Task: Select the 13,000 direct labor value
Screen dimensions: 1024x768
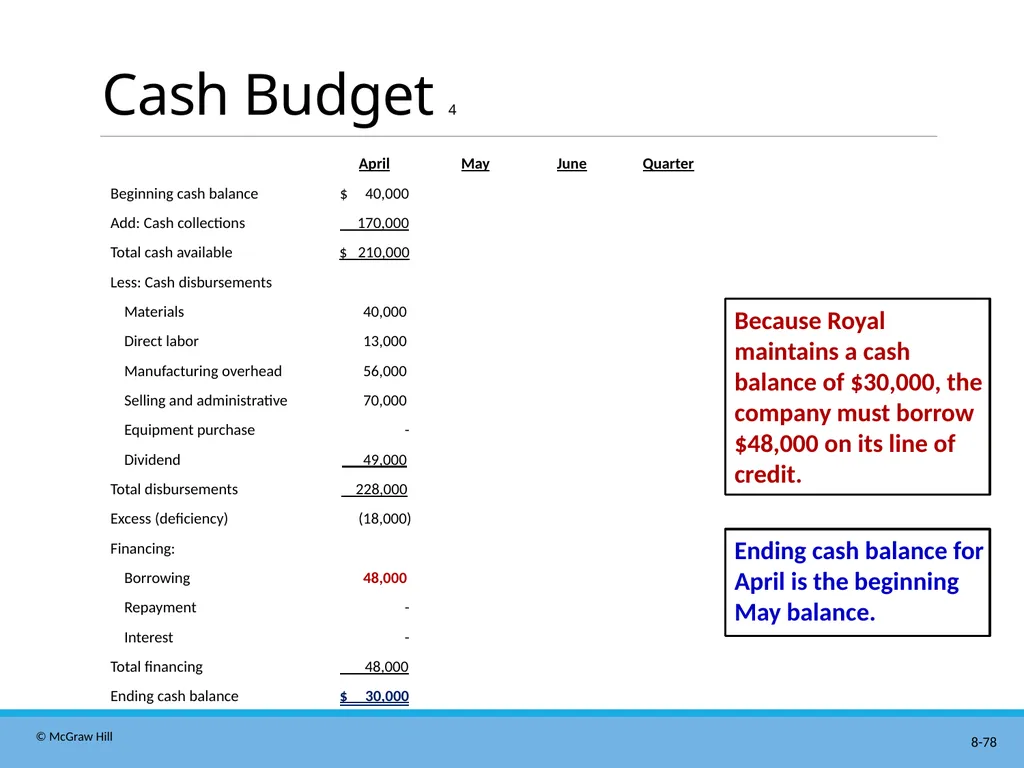Action: pos(385,341)
